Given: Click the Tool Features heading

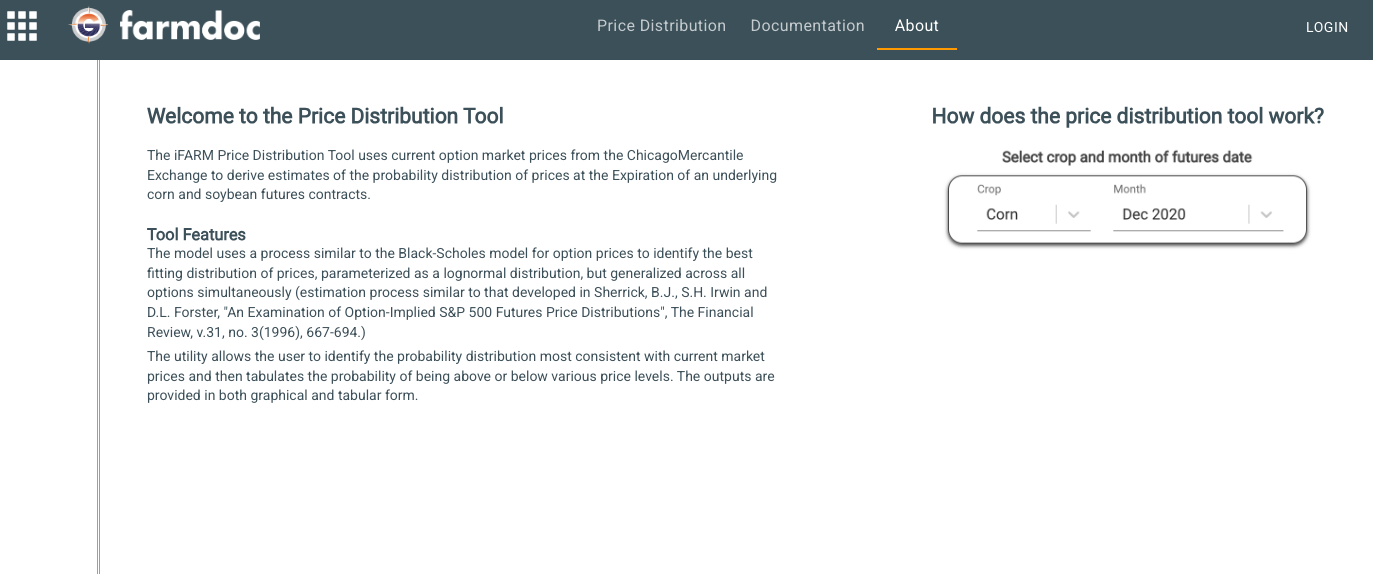Looking at the screenshot, I should (x=196, y=234).
